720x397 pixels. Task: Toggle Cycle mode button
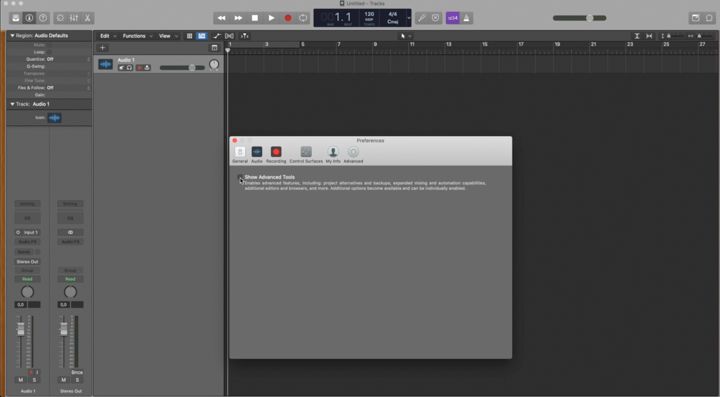303,18
